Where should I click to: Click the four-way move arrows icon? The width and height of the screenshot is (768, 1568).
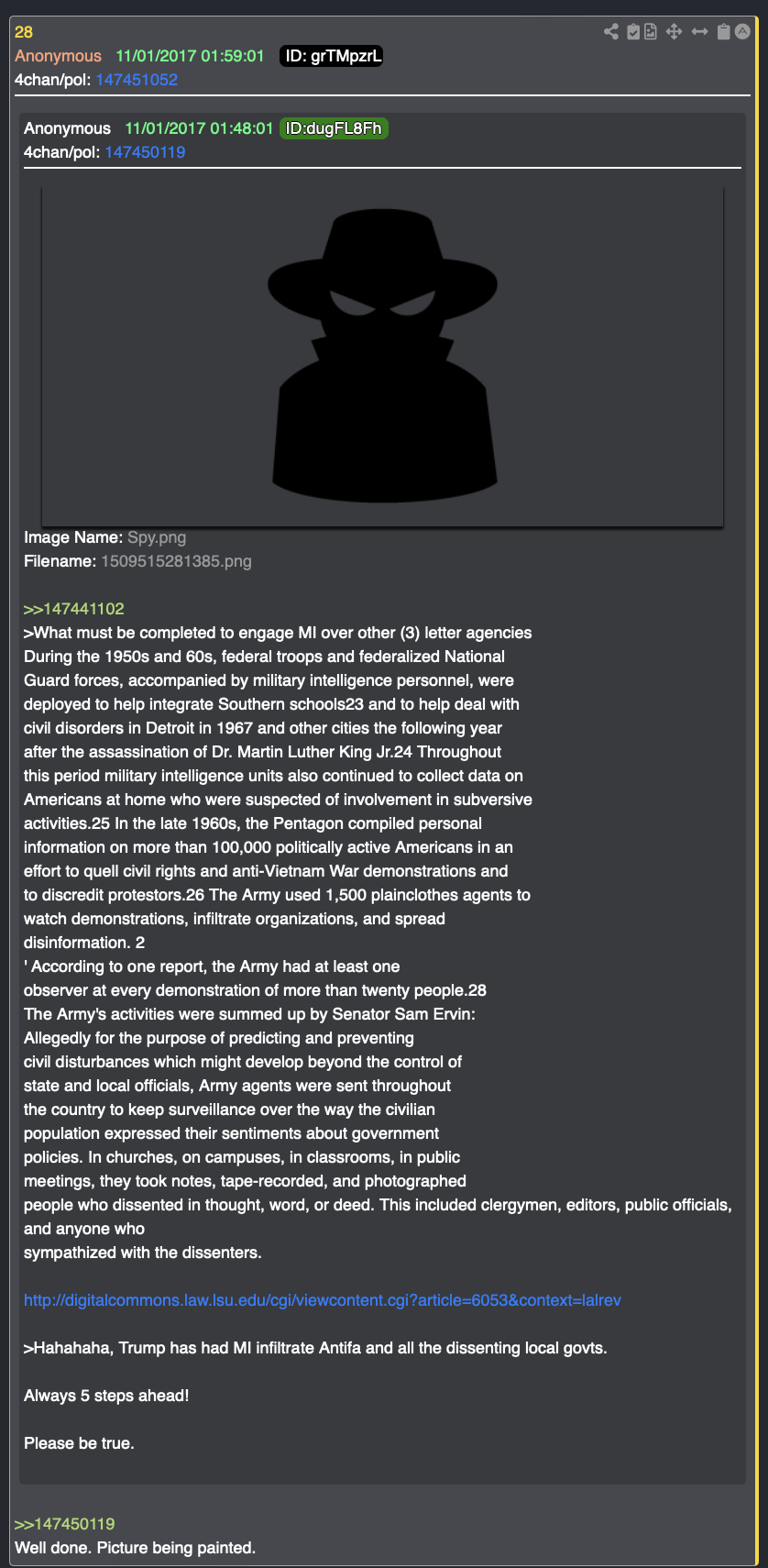(x=674, y=32)
